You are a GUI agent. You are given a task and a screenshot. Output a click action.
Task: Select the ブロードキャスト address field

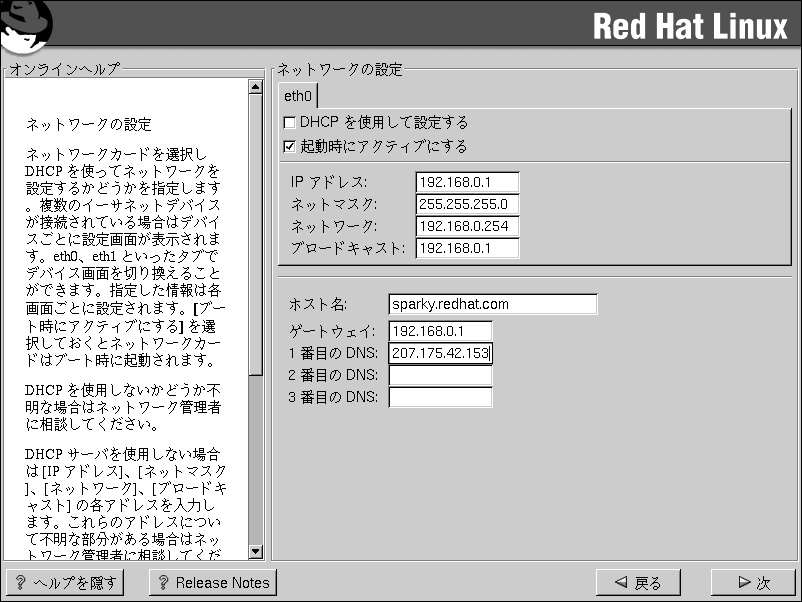pyautogui.click(x=467, y=248)
